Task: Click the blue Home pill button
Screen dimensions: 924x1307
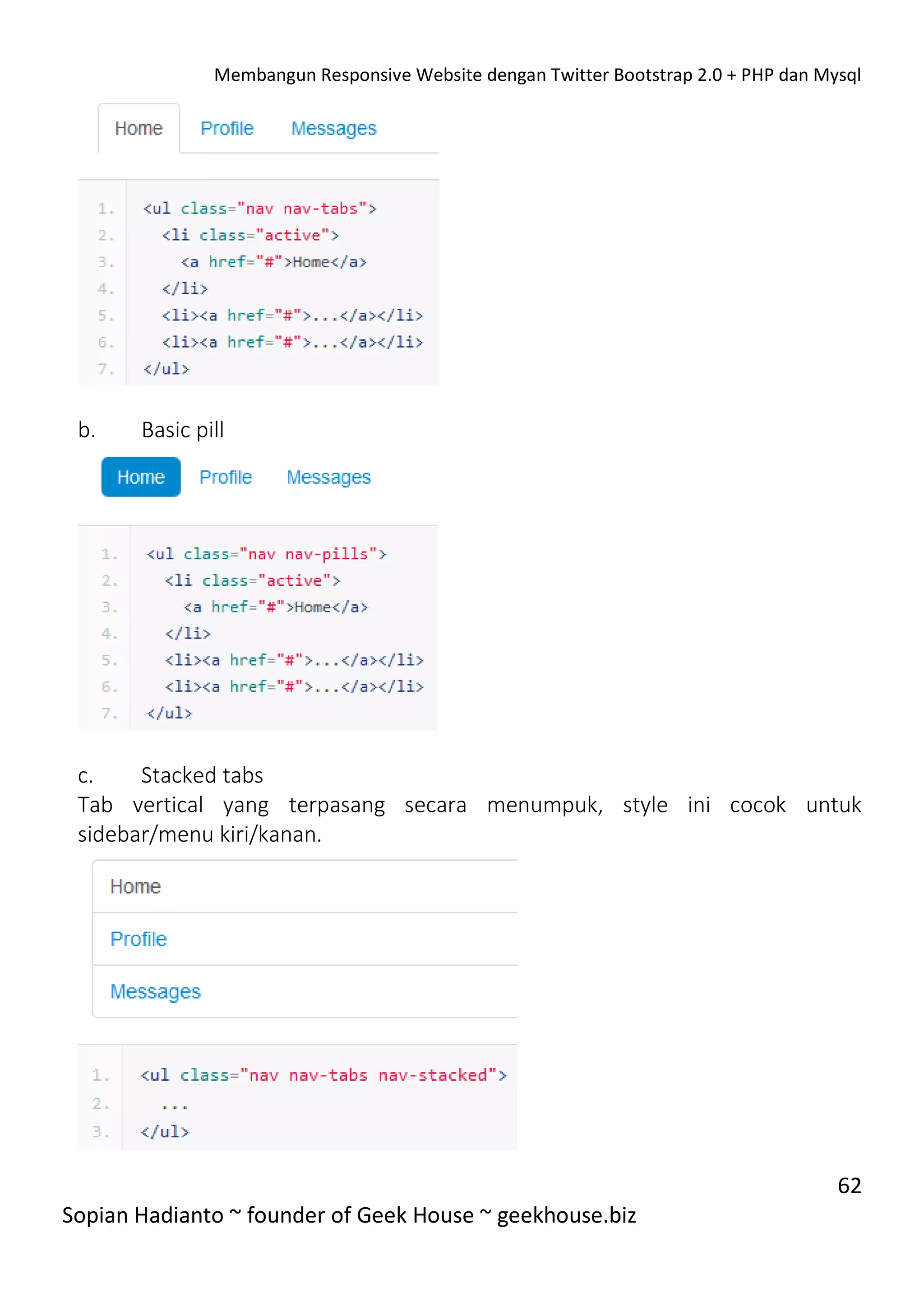Action: (x=141, y=477)
